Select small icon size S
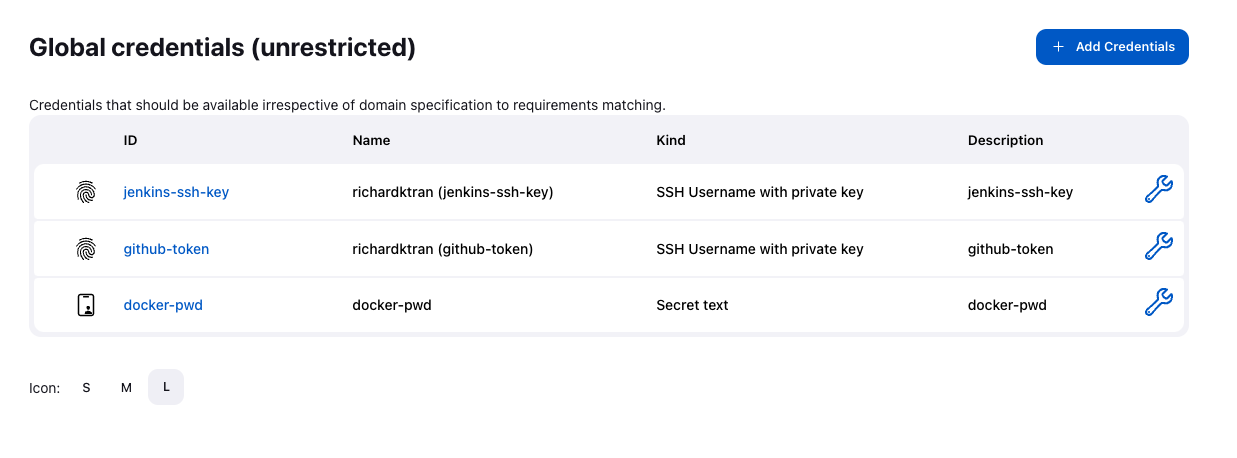The width and height of the screenshot is (1237, 458). 87,388
